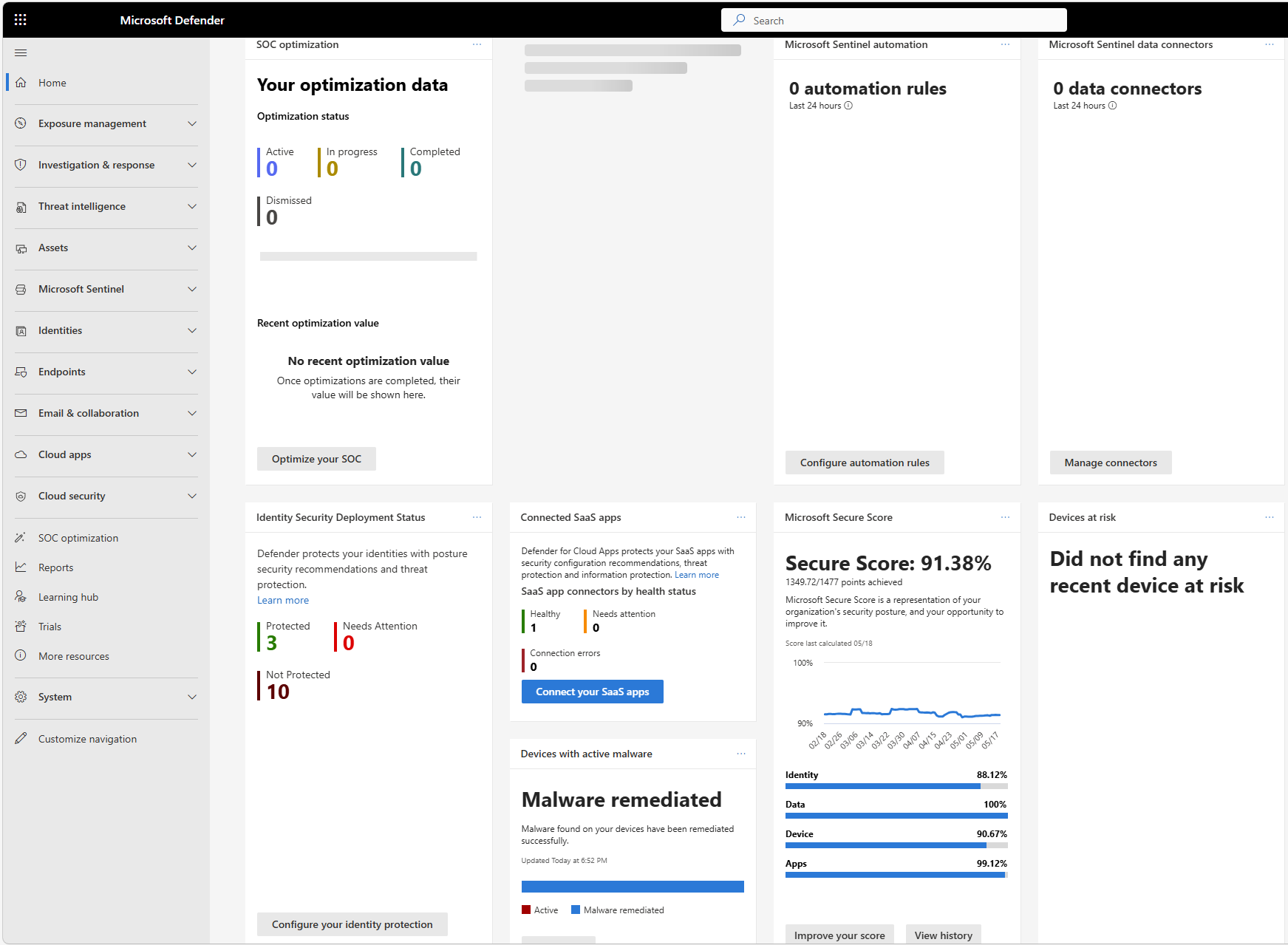Expand System chevron
Viewport: 1288px width, 945px height.
click(192, 697)
